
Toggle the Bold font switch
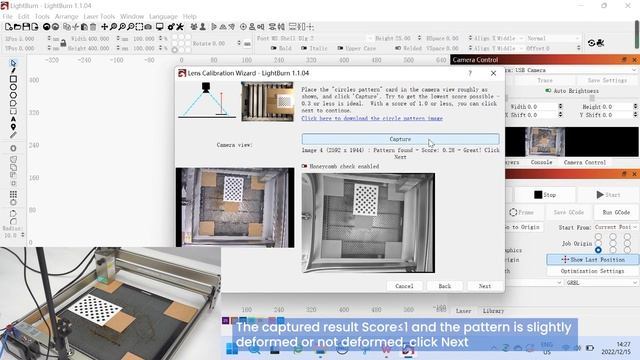point(273,48)
